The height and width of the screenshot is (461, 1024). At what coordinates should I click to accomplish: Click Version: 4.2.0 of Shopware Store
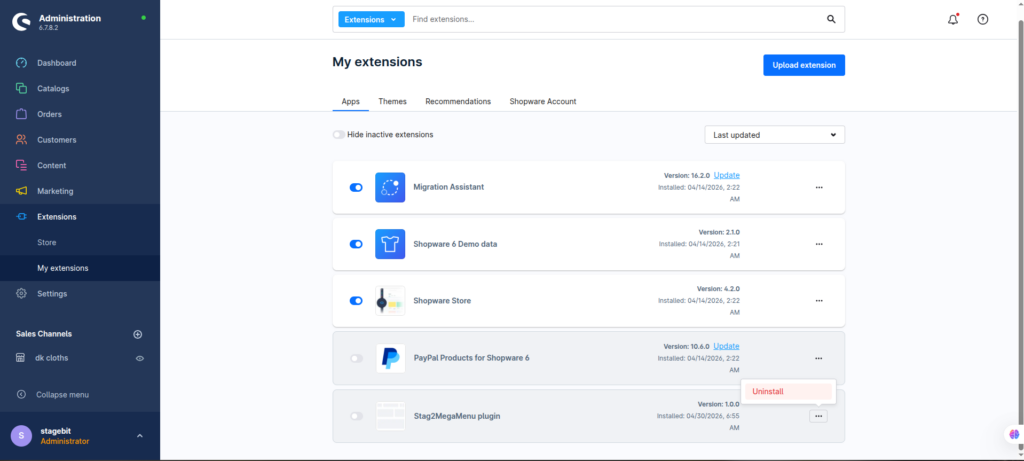coord(718,289)
